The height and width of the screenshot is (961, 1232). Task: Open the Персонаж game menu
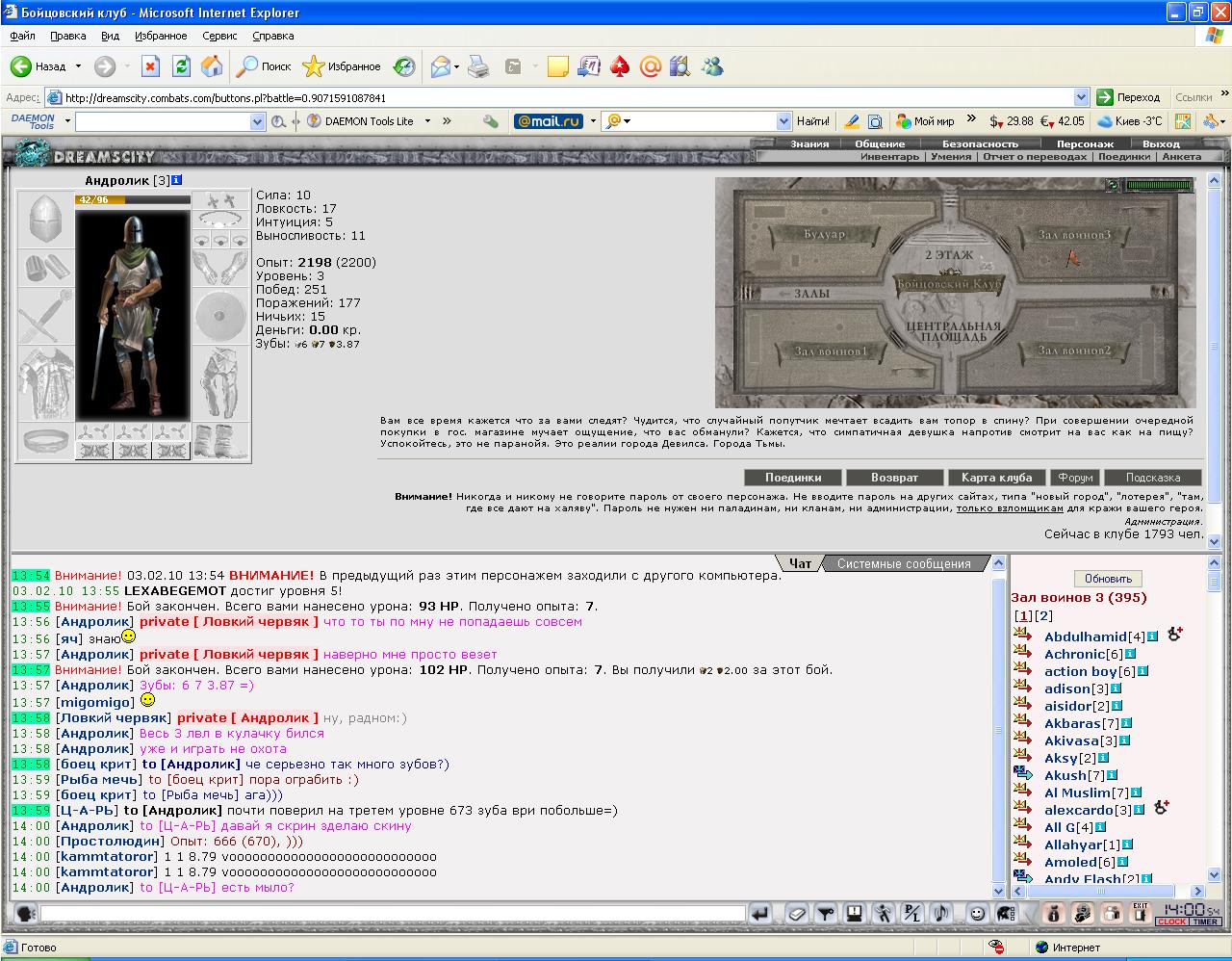pyautogui.click(x=1085, y=143)
